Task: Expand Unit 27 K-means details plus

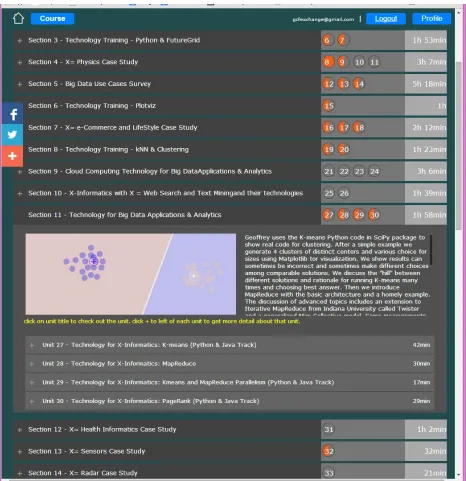Action: click(x=32, y=345)
